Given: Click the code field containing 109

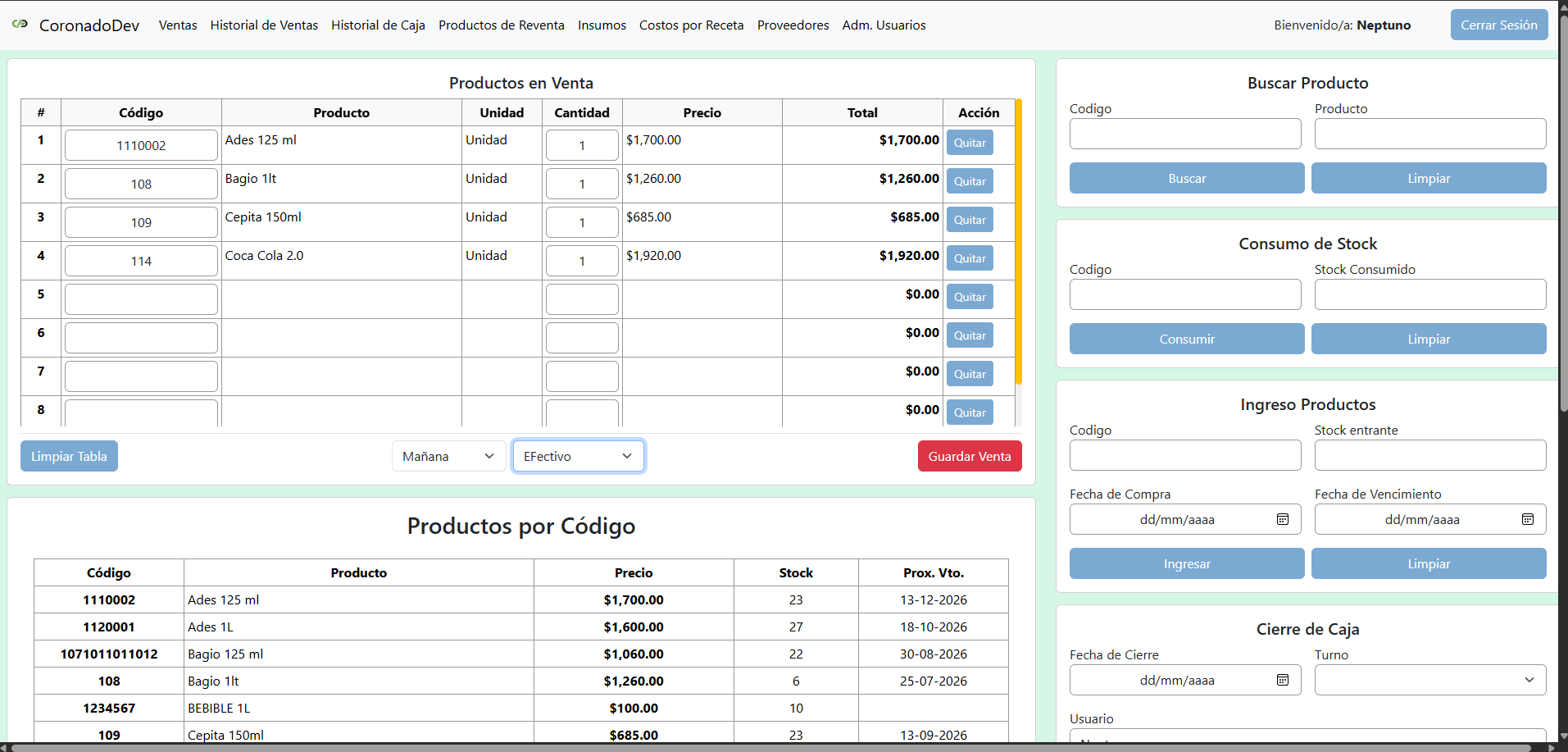Looking at the screenshot, I should point(141,222).
